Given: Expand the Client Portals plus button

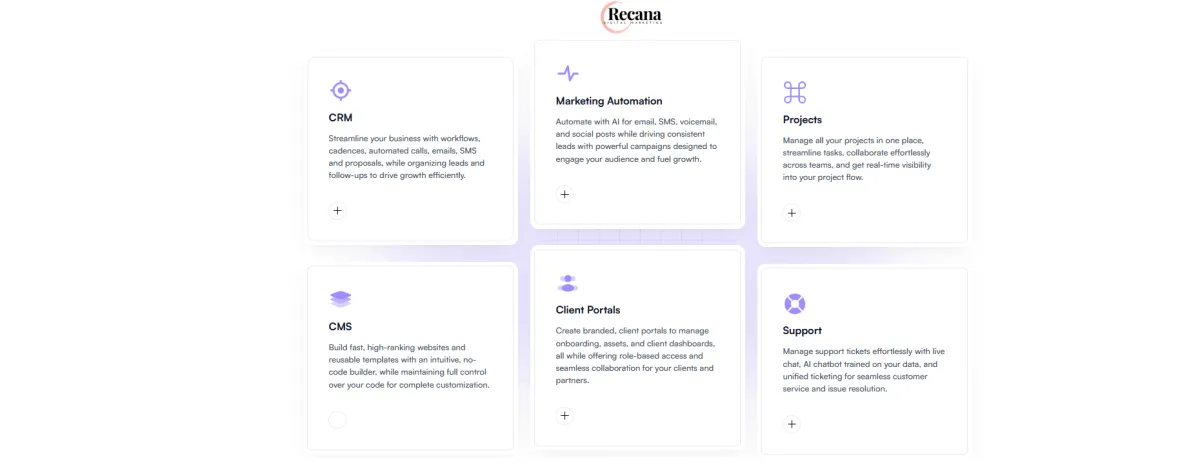Looking at the screenshot, I should [x=565, y=415].
